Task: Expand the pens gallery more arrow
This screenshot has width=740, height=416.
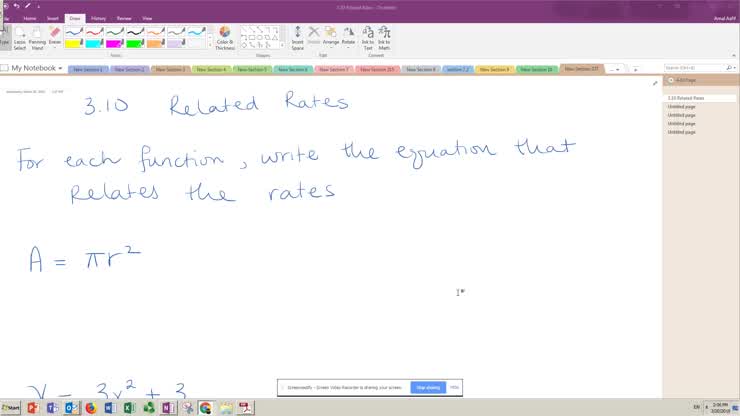Action: 209,45
